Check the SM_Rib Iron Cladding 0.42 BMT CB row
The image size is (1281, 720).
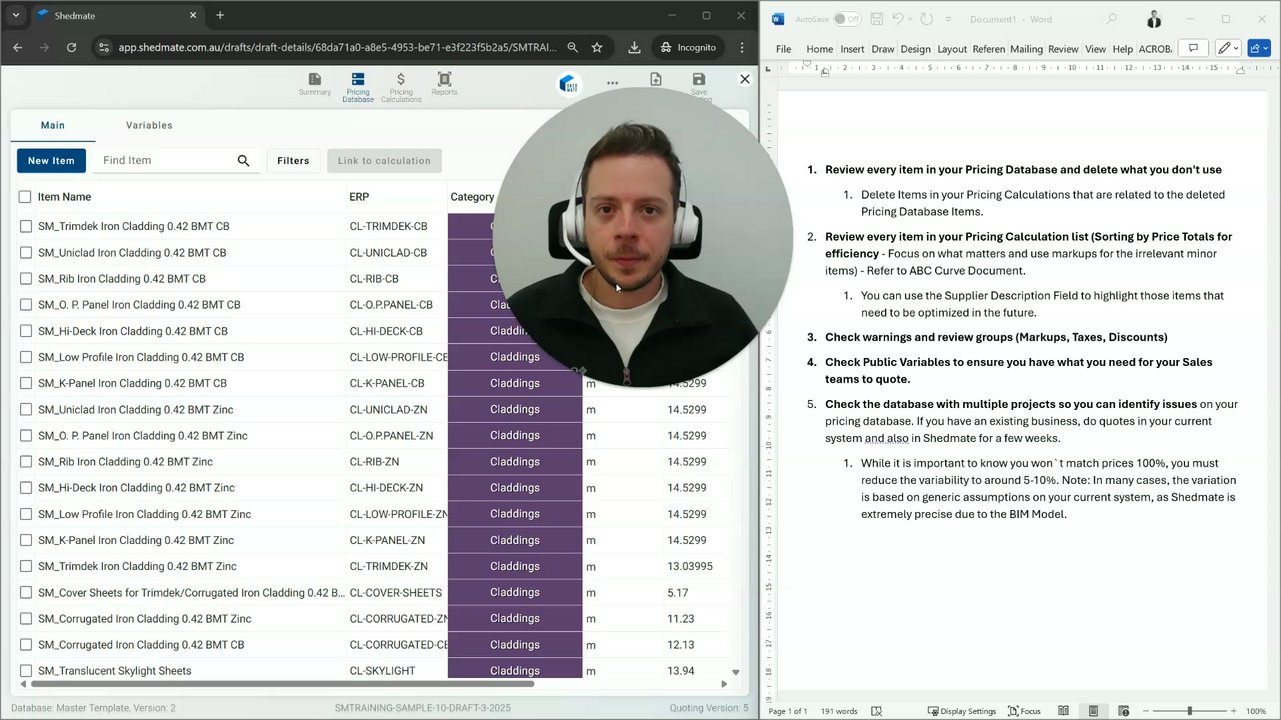(x=26, y=279)
